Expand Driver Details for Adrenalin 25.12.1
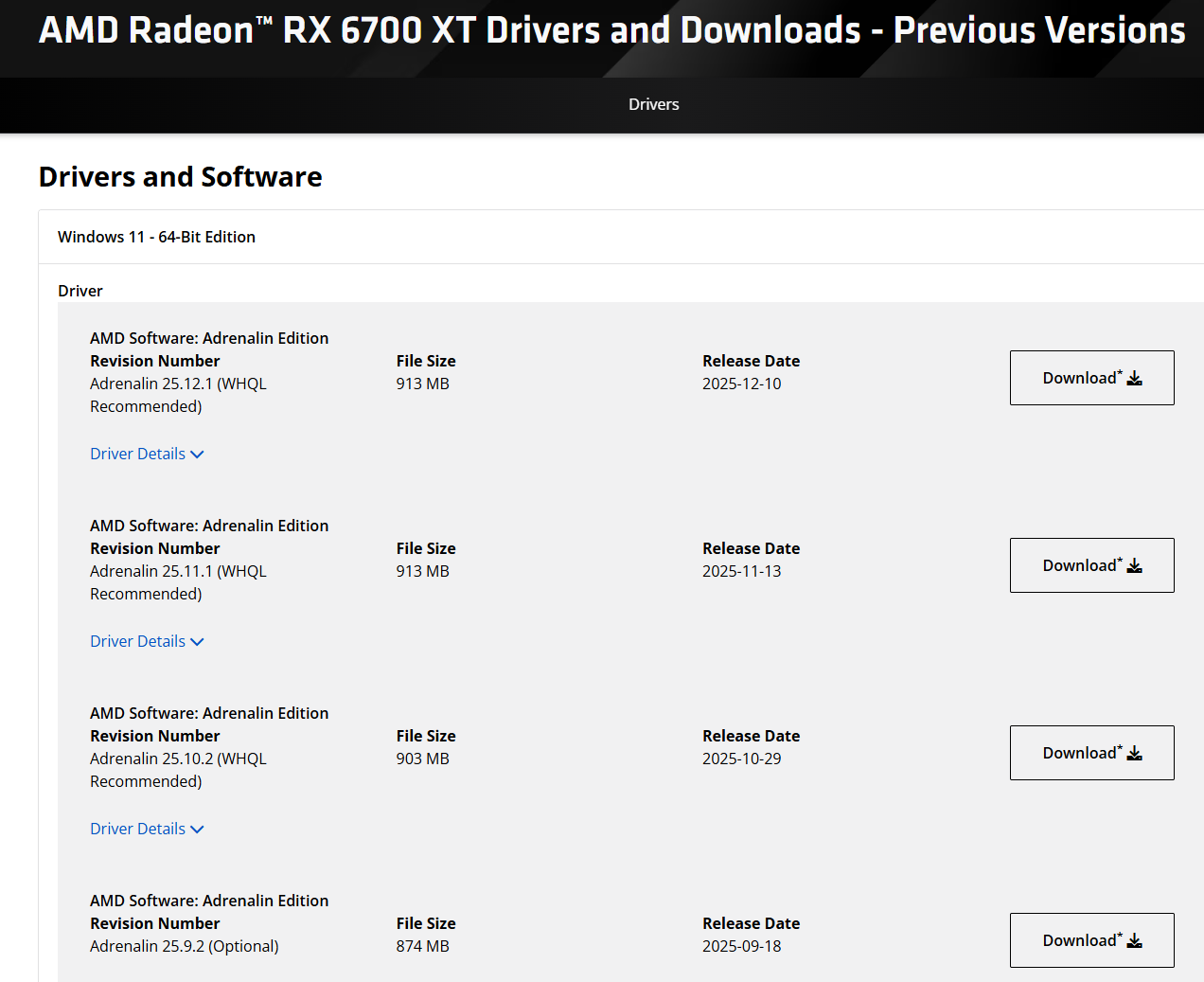 click(147, 454)
